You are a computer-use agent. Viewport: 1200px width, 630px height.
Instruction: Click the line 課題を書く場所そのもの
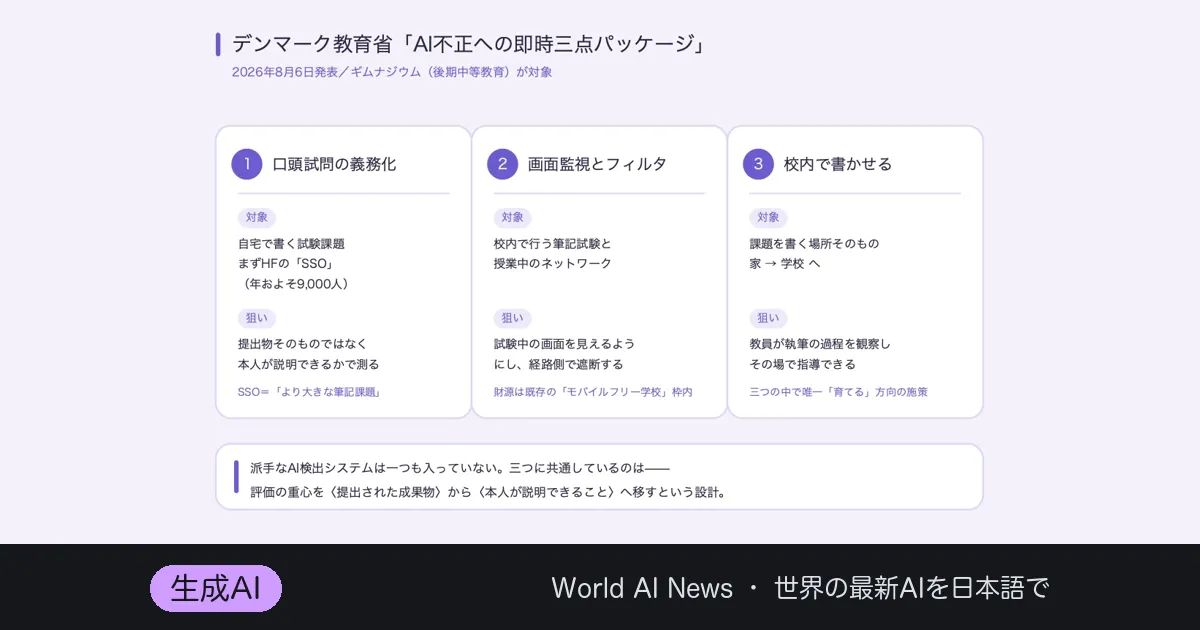[815, 243]
